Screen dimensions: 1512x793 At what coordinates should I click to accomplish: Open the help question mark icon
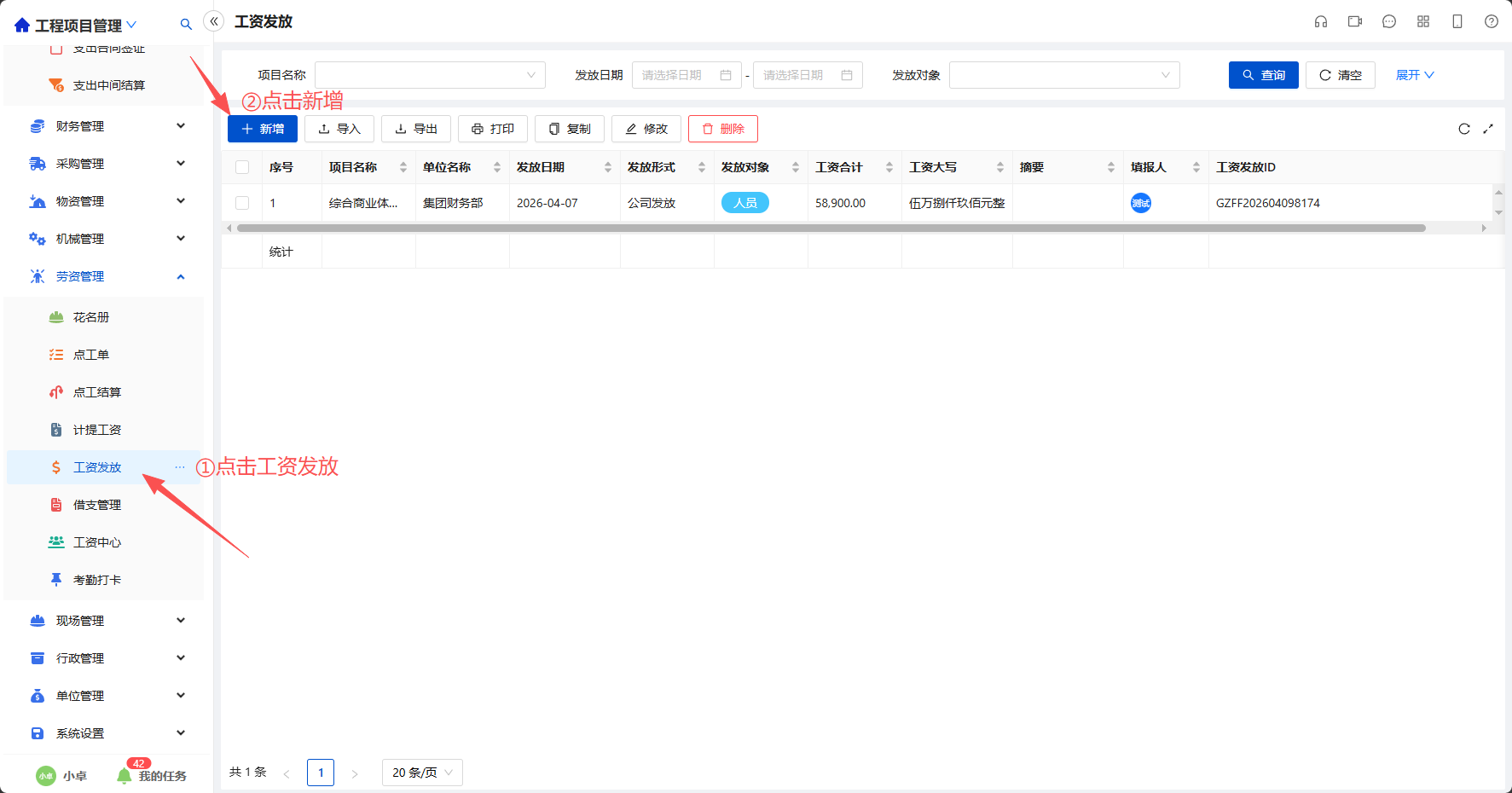[1492, 21]
